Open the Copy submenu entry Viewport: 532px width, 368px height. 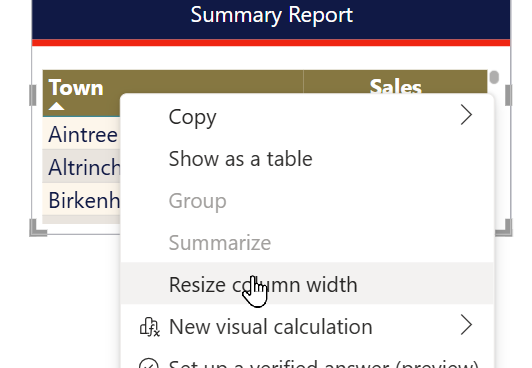pyautogui.click(x=307, y=116)
